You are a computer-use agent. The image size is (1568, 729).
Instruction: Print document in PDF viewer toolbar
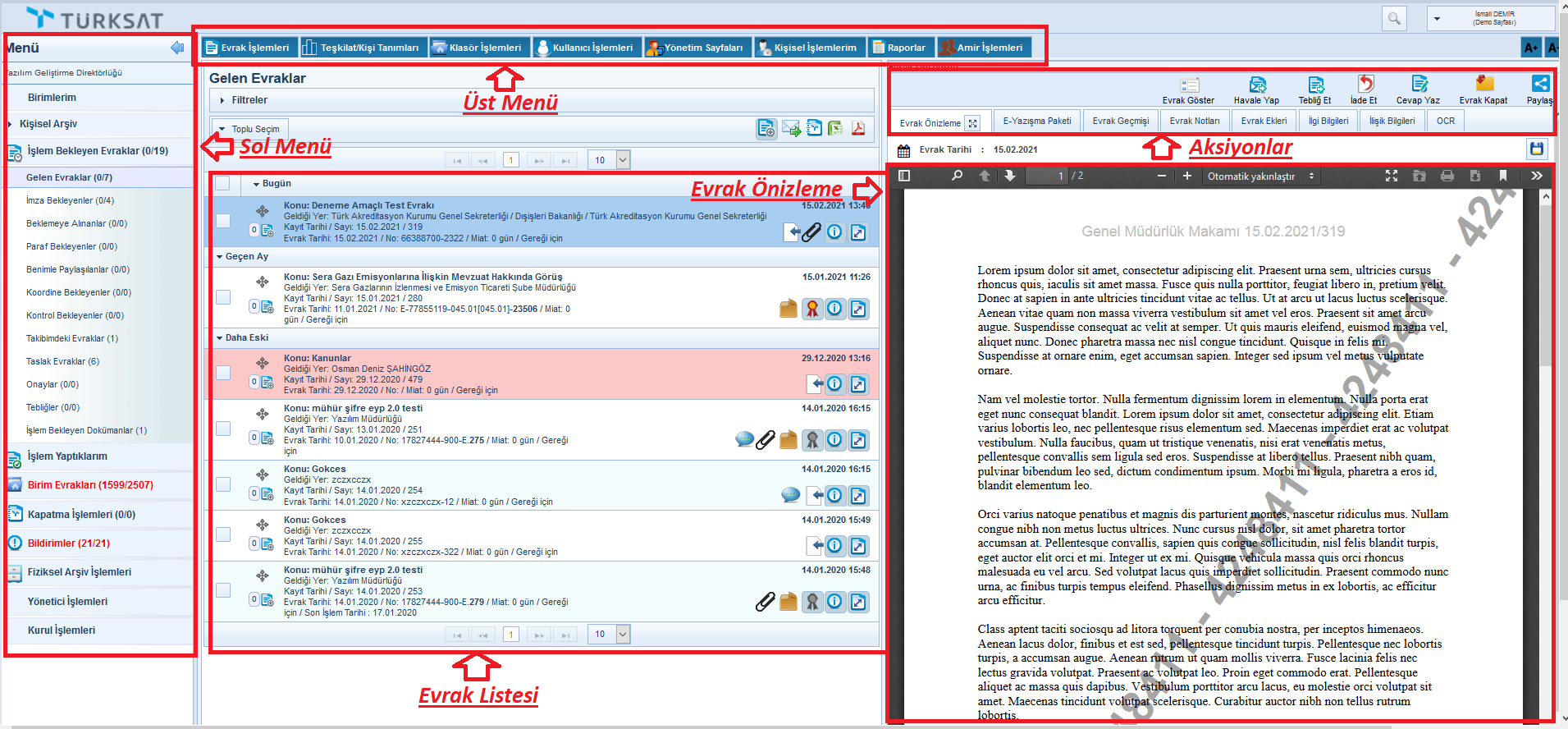[x=1447, y=176]
